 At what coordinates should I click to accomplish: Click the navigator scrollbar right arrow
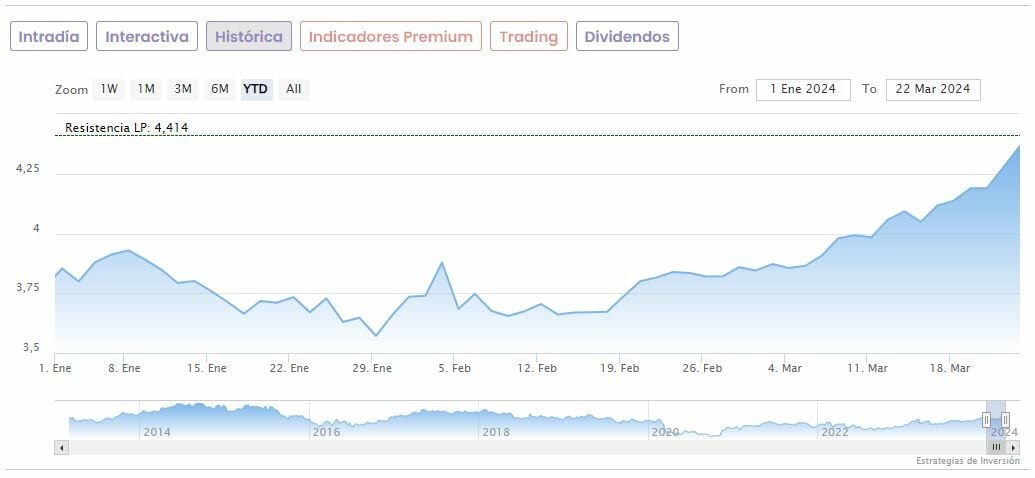pos(1013,448)
